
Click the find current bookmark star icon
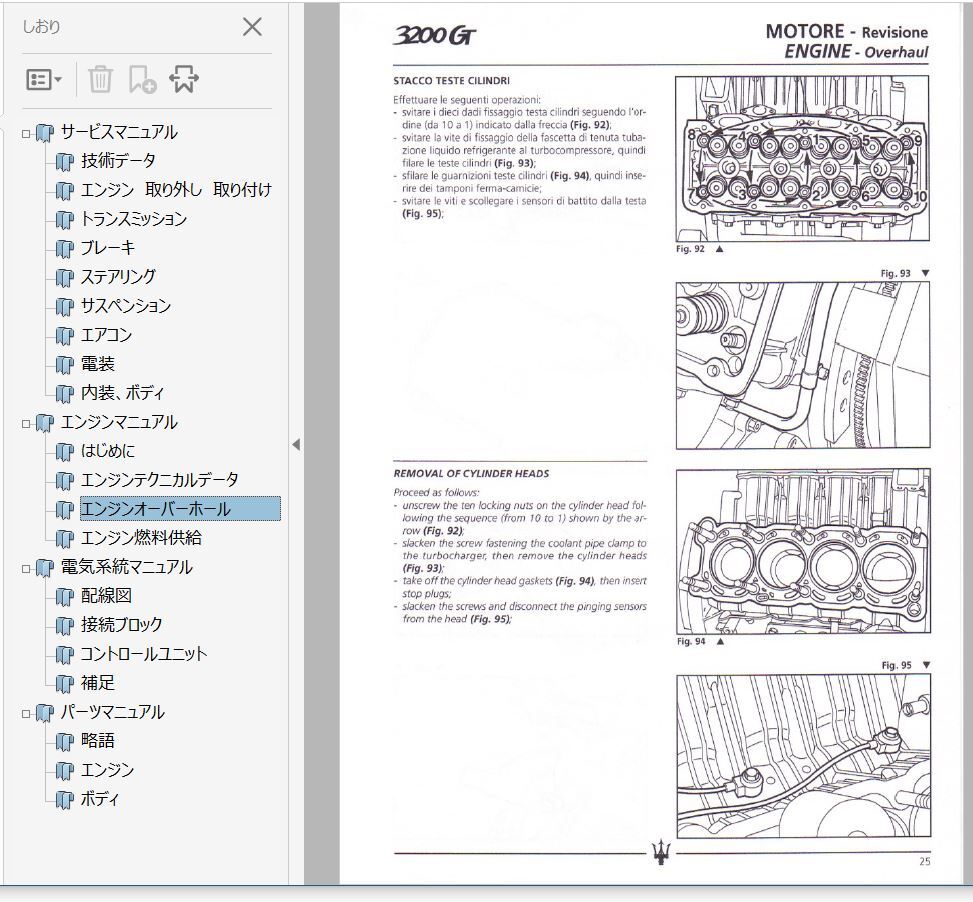[x=184, y=79]
